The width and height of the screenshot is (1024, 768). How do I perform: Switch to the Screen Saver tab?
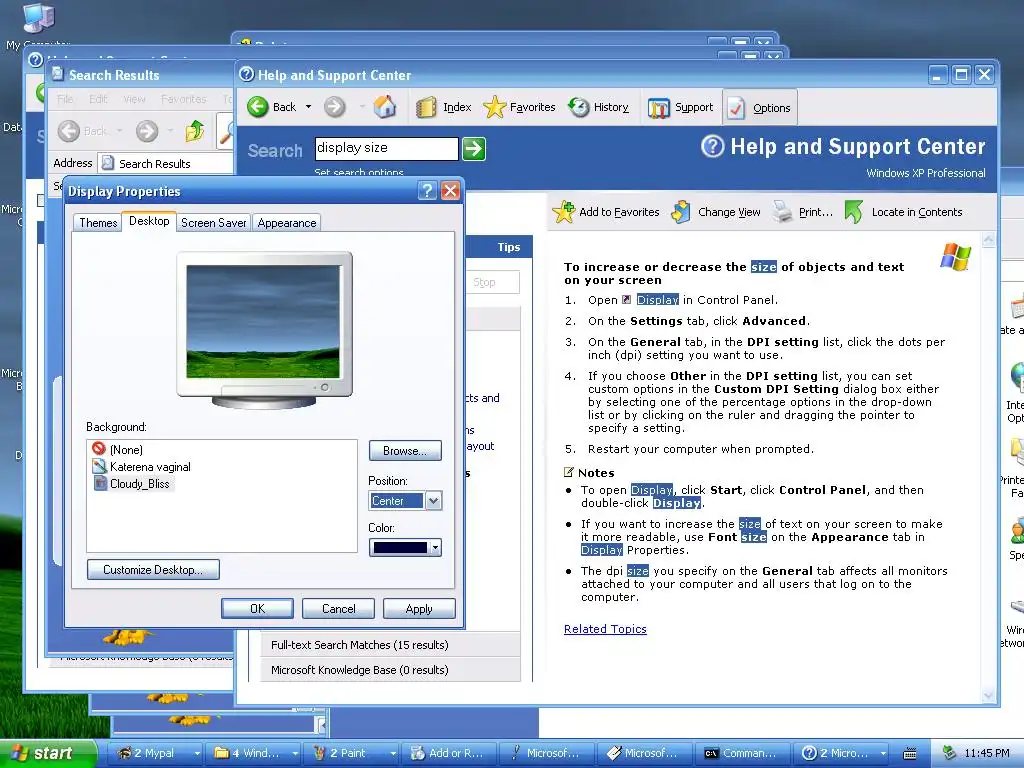point(214,223)
